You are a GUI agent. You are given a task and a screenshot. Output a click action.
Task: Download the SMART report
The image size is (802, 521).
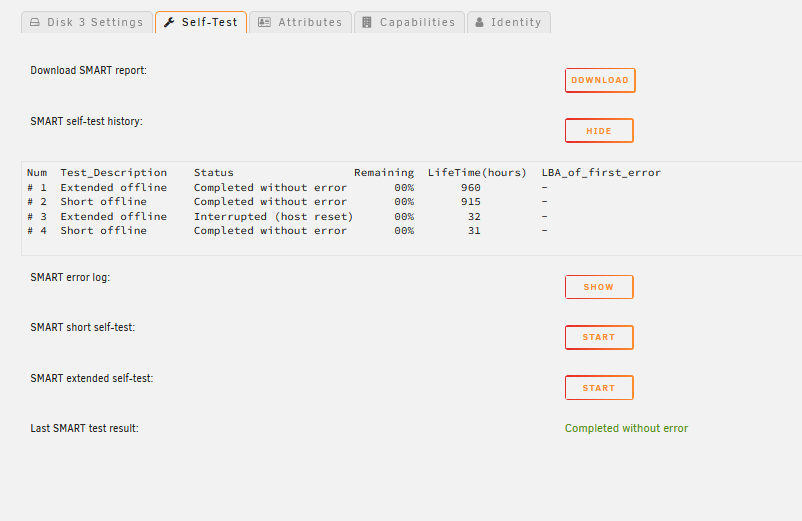[x=600, y=80]
